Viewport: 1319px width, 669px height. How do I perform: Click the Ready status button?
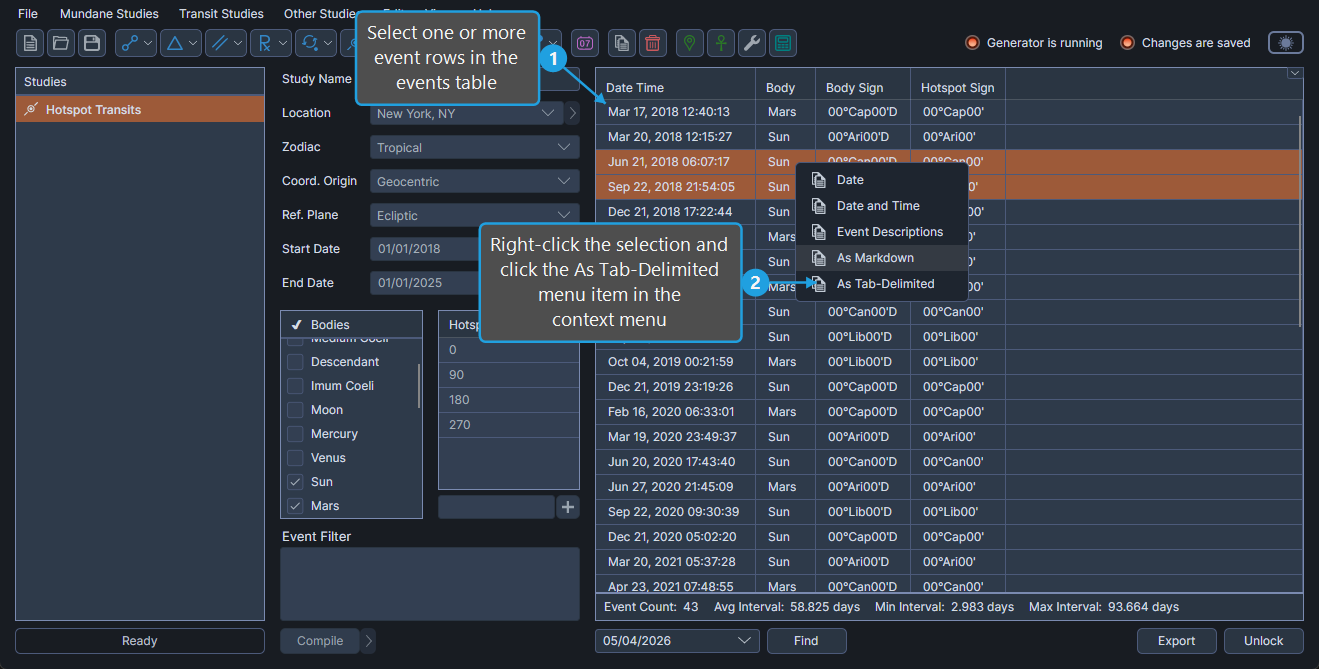140,641
